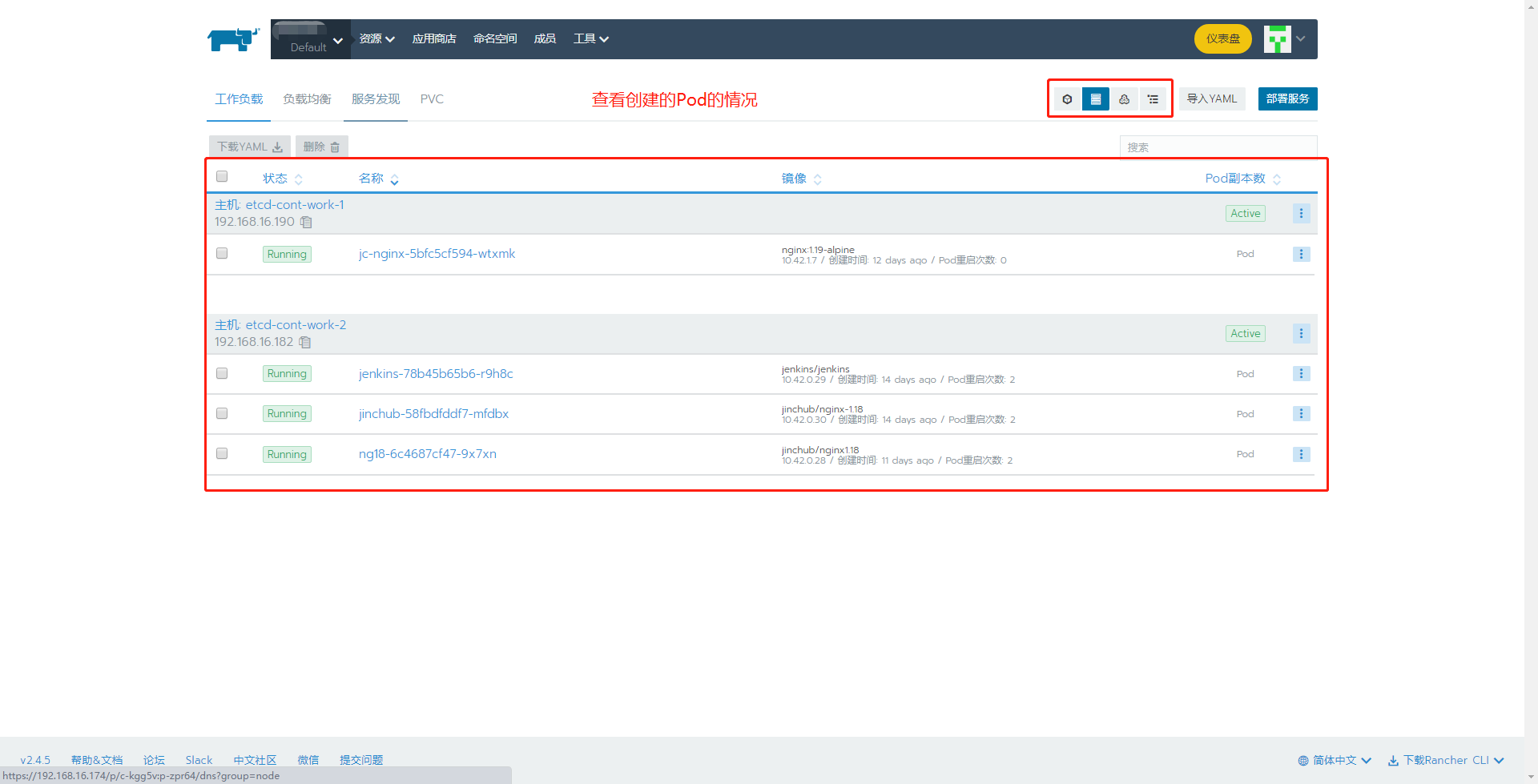Switch to the 服务发现 tab

pyautogui.click(x=376, y=99)
